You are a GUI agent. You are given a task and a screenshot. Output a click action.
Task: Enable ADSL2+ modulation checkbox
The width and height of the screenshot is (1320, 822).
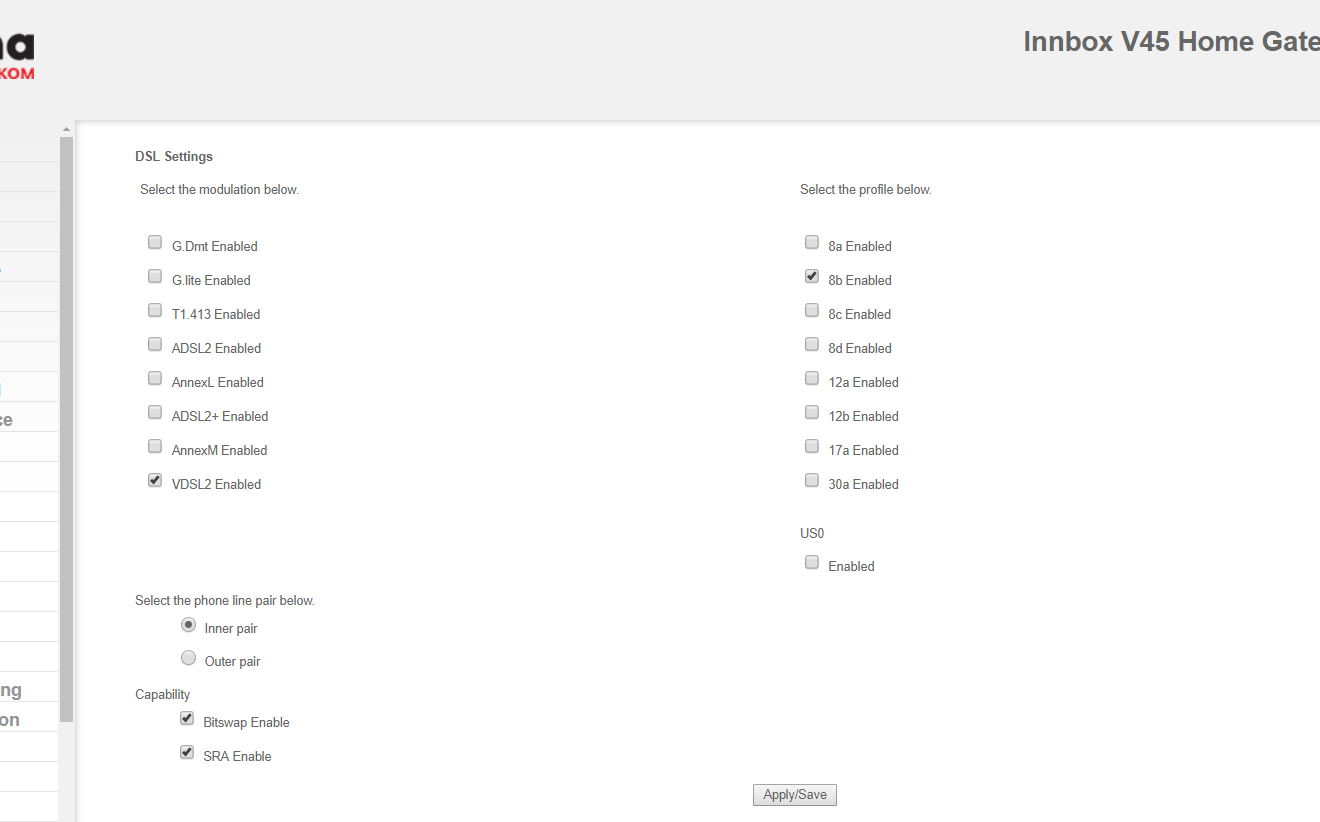pos(155,412)
